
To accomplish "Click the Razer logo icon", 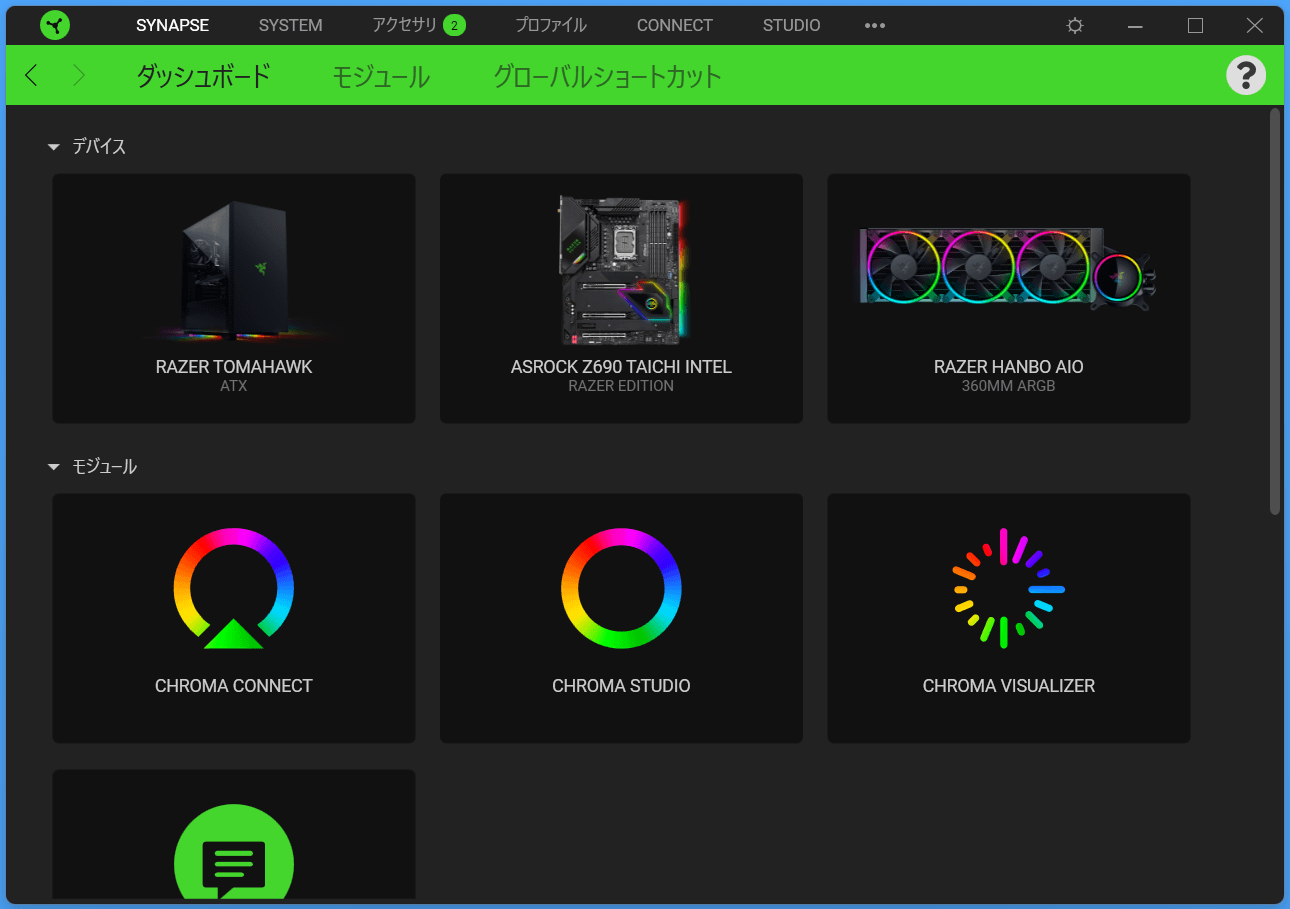I will 55,25.
